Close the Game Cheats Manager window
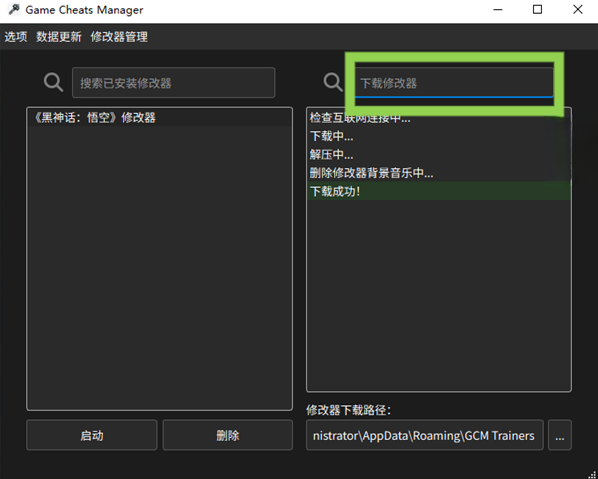598x479 pixels. (578, 10)
